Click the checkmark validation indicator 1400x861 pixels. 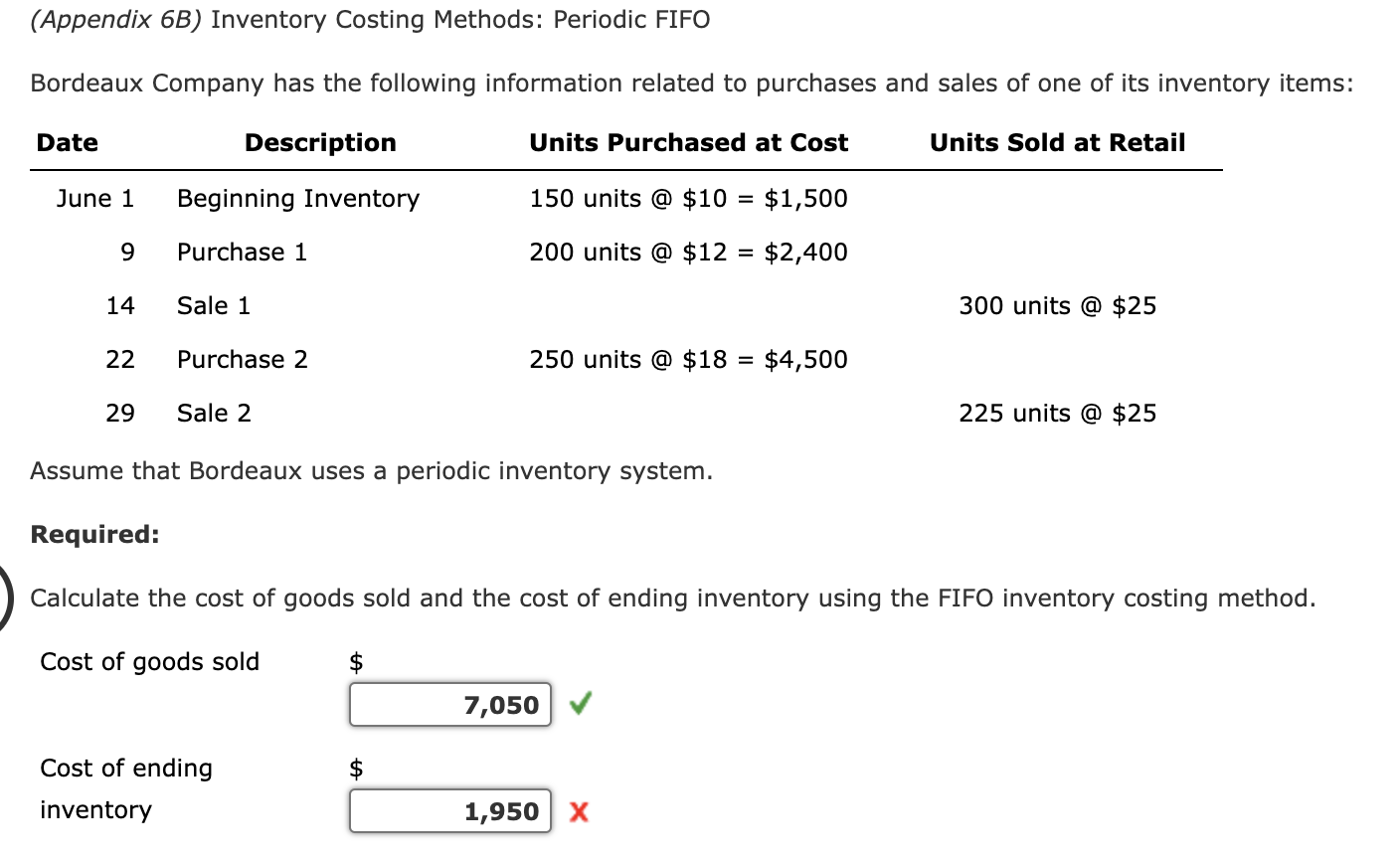coord(580,704)
